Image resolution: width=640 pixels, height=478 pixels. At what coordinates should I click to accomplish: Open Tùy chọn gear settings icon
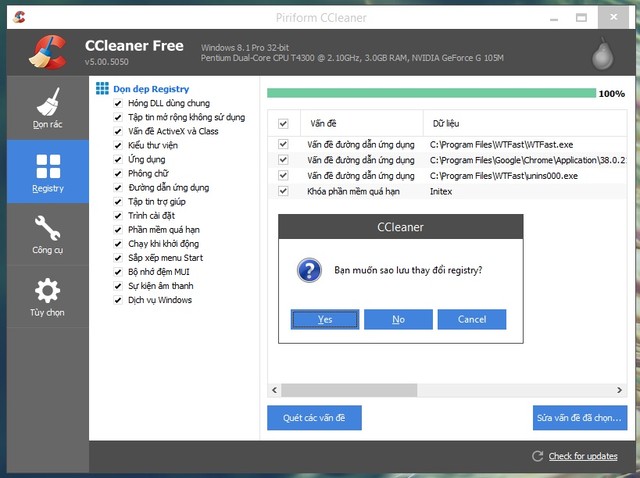pos(47,291)
